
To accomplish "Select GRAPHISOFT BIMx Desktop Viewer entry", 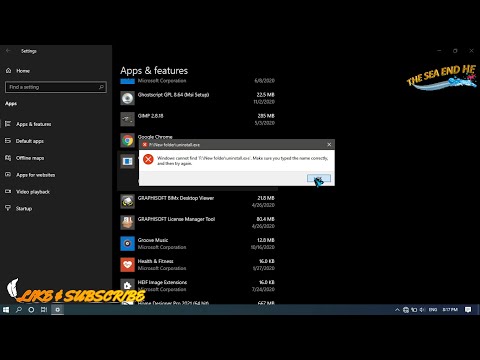I will pos(176,198).
